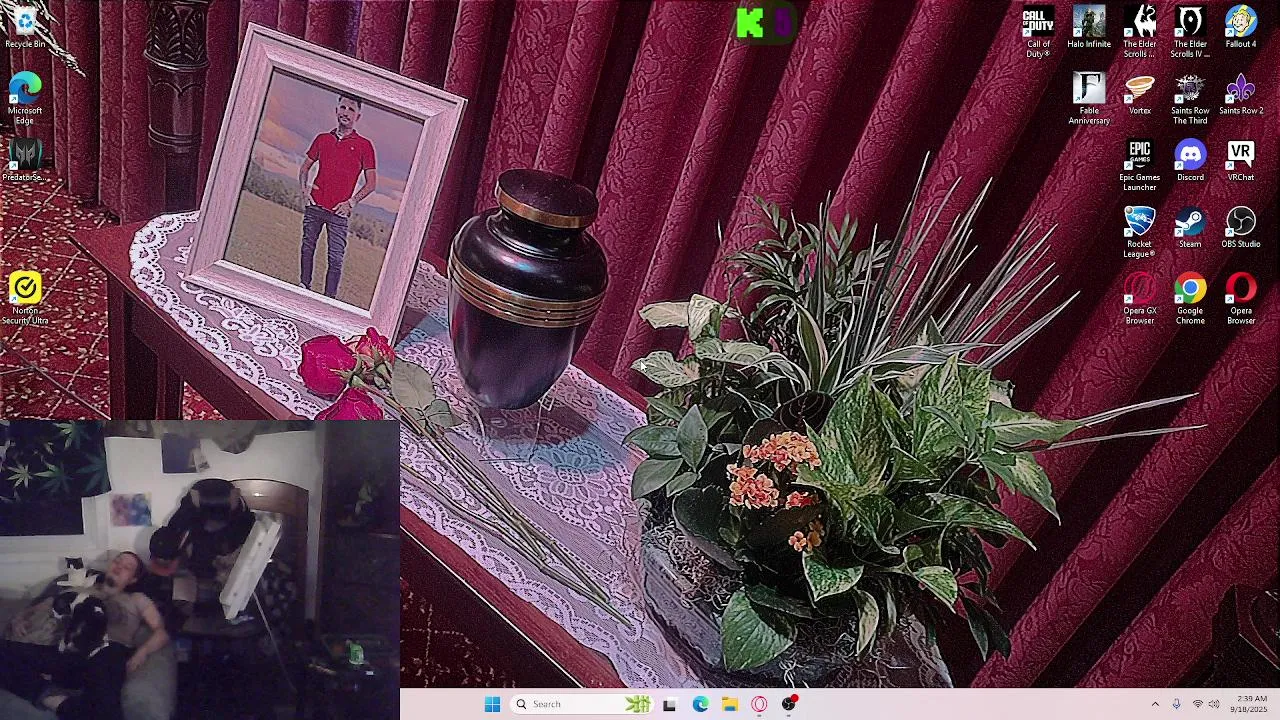This screenshot has width=1280, height=720.
Task: Select the Discord desktop shortcut
Action: click(x=1190, y=161)
